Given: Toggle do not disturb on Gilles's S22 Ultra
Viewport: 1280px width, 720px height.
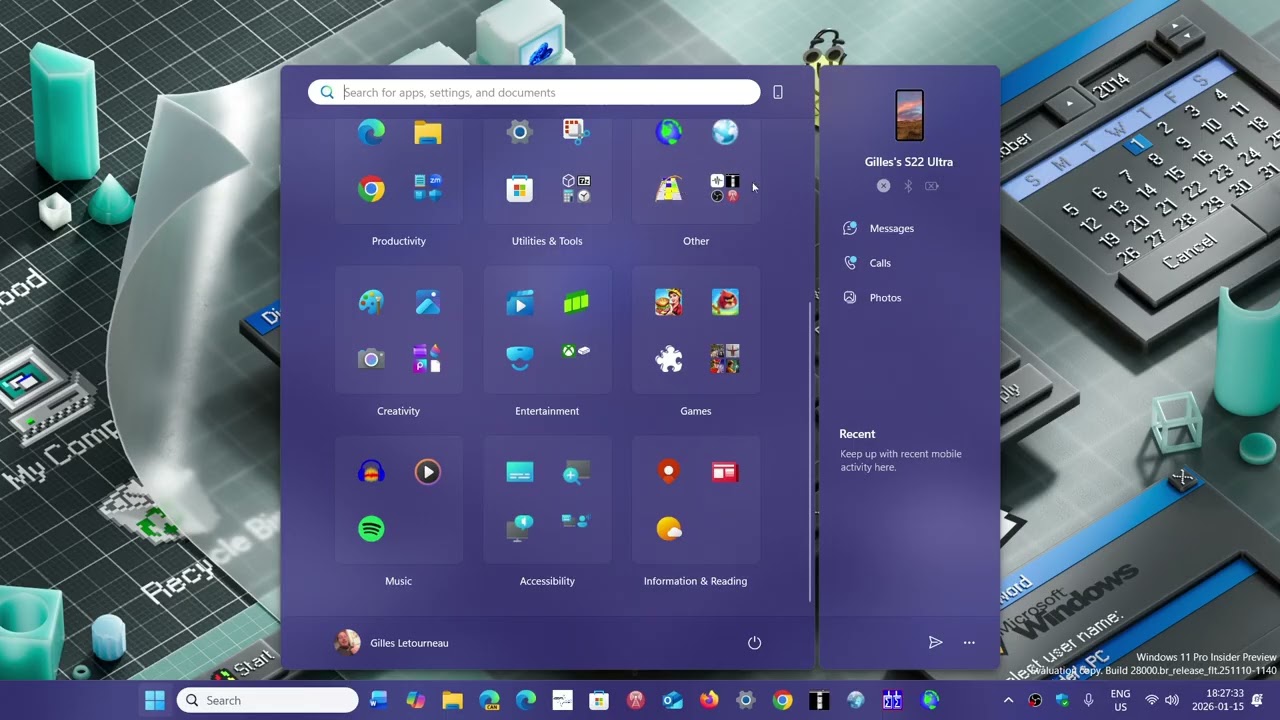Looking at the screenshot, I should click(x=883, y=186).
